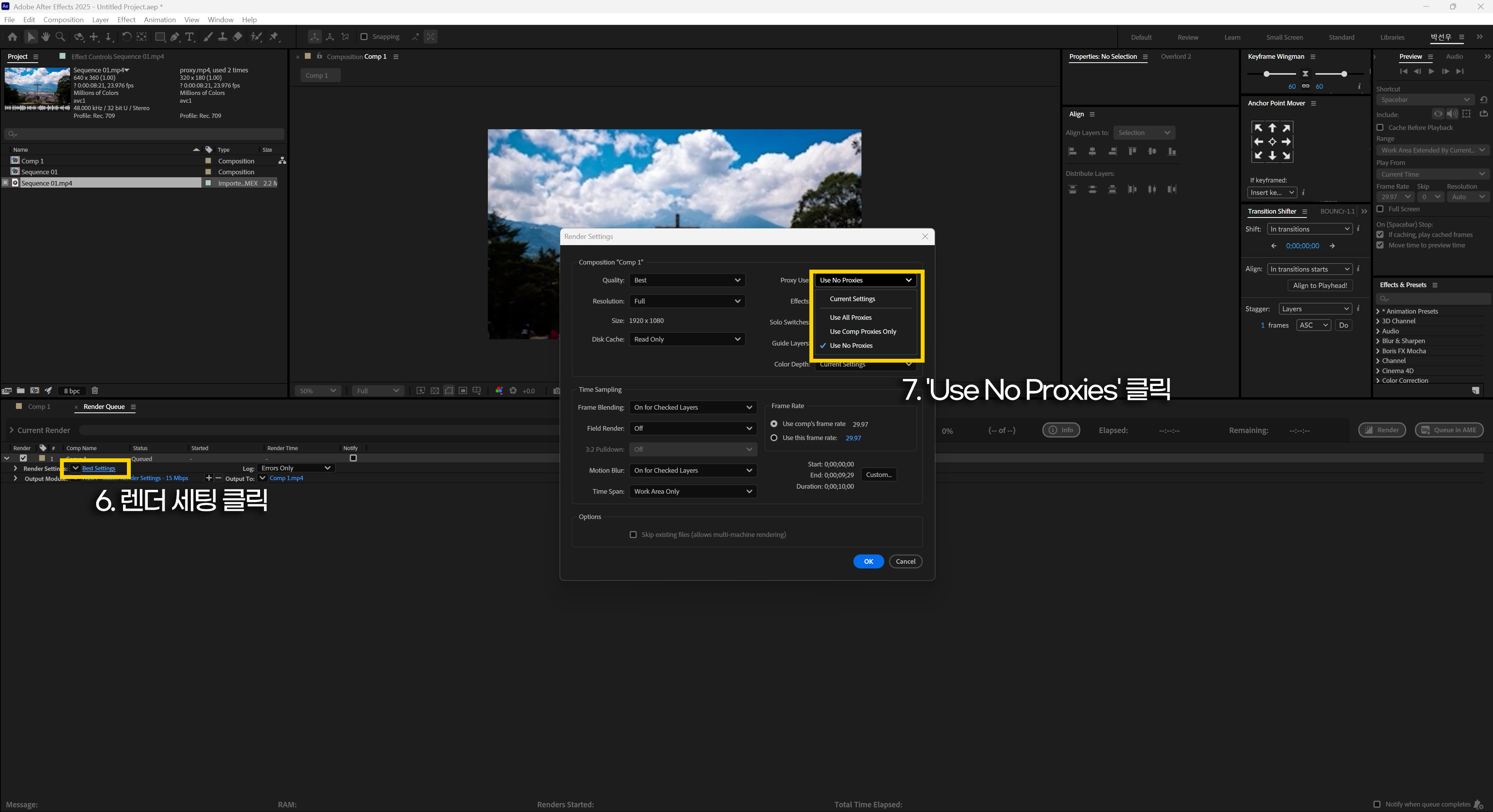
Task: Pick the Puppet Pin tool
Action: [x=274, y=37]
